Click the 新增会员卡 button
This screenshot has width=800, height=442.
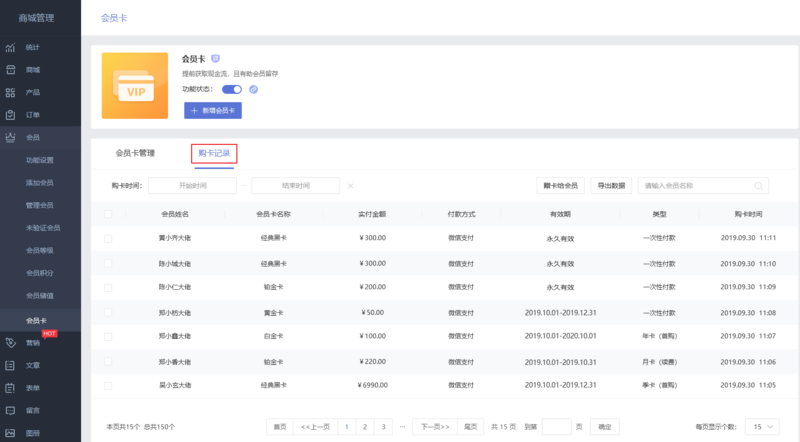(x=213, y=111)
